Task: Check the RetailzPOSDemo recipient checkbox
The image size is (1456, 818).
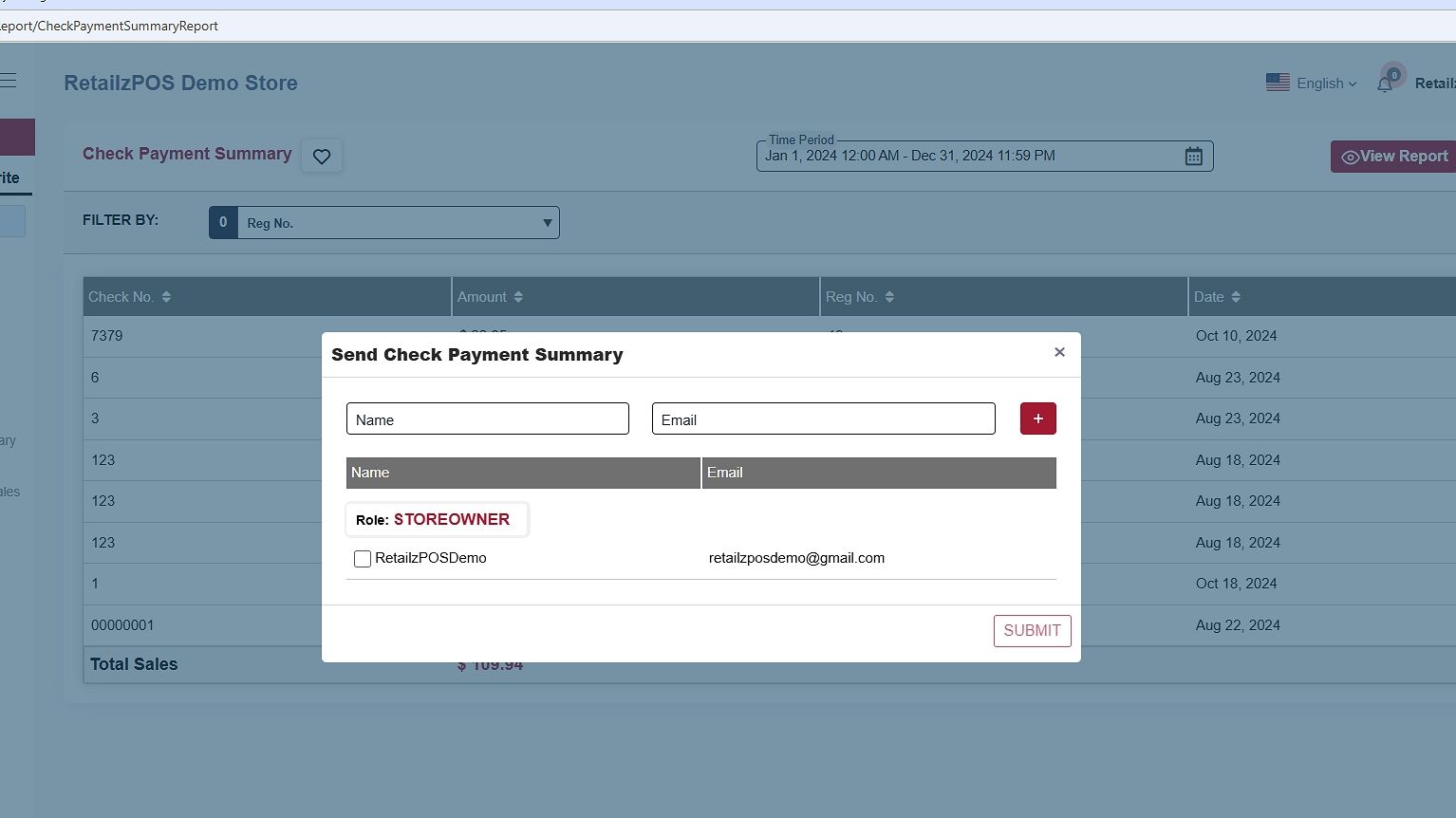Action: pos(363,559)
